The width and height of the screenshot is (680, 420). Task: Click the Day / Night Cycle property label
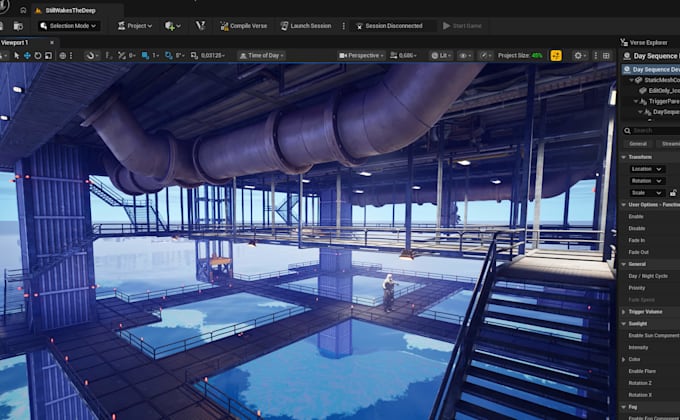[648, 276]
